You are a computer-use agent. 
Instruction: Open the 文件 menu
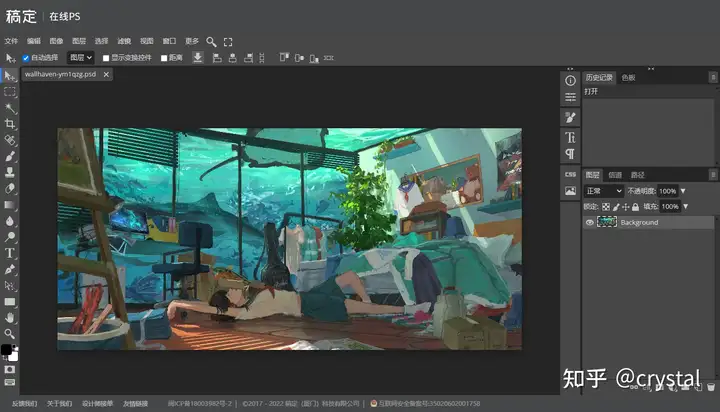pyautogui.click(x=11, y=41)
